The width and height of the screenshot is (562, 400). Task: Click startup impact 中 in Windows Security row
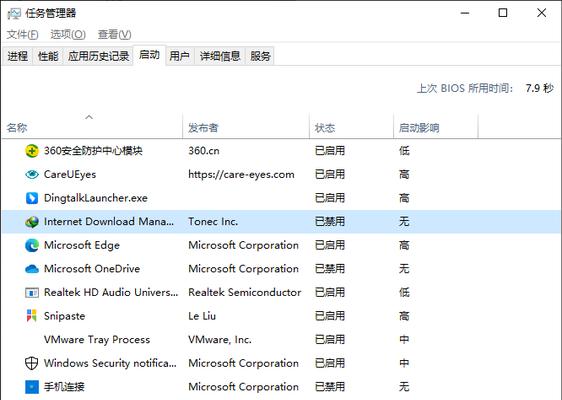point(404,363)
